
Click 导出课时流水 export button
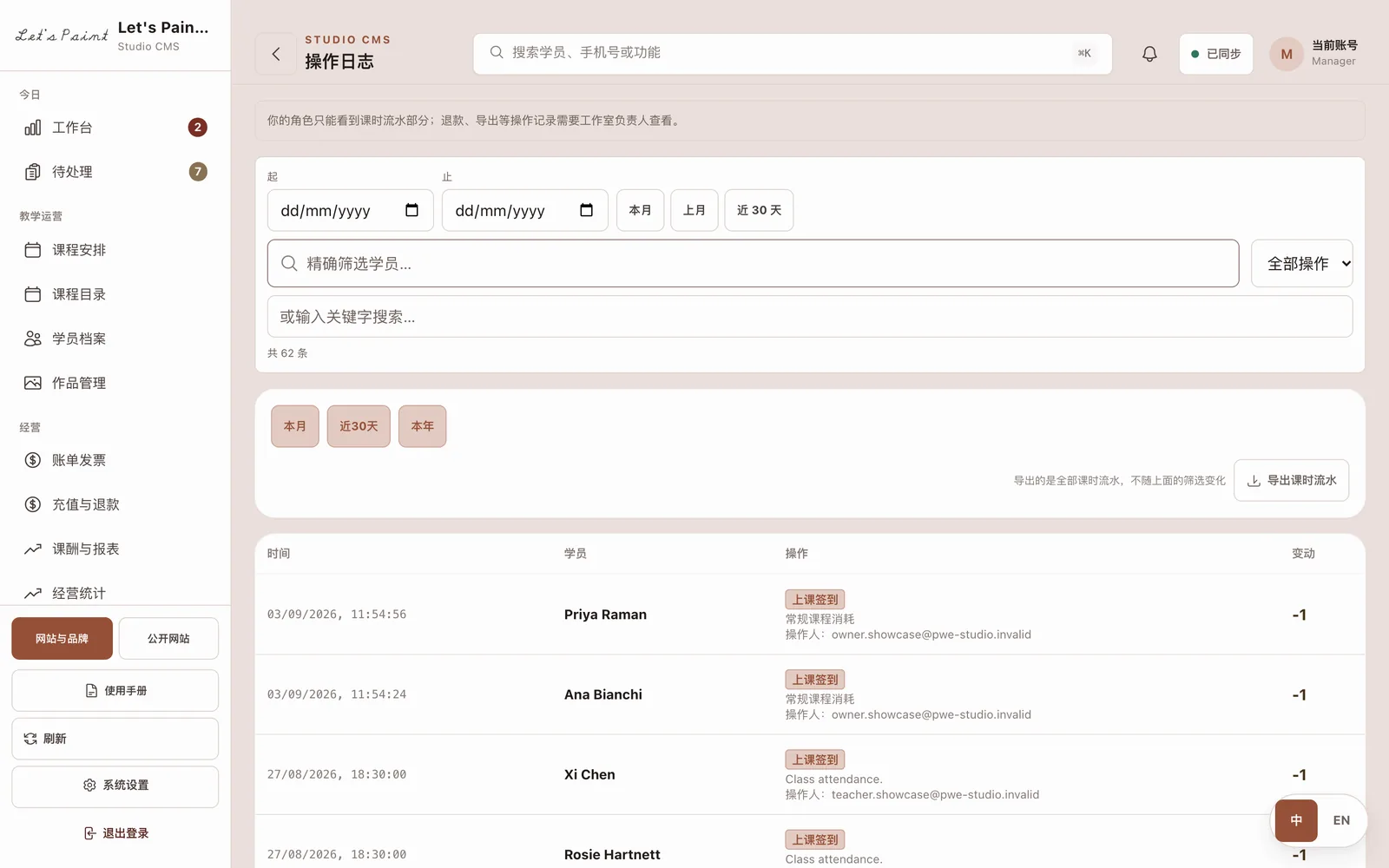(1291, 480)
